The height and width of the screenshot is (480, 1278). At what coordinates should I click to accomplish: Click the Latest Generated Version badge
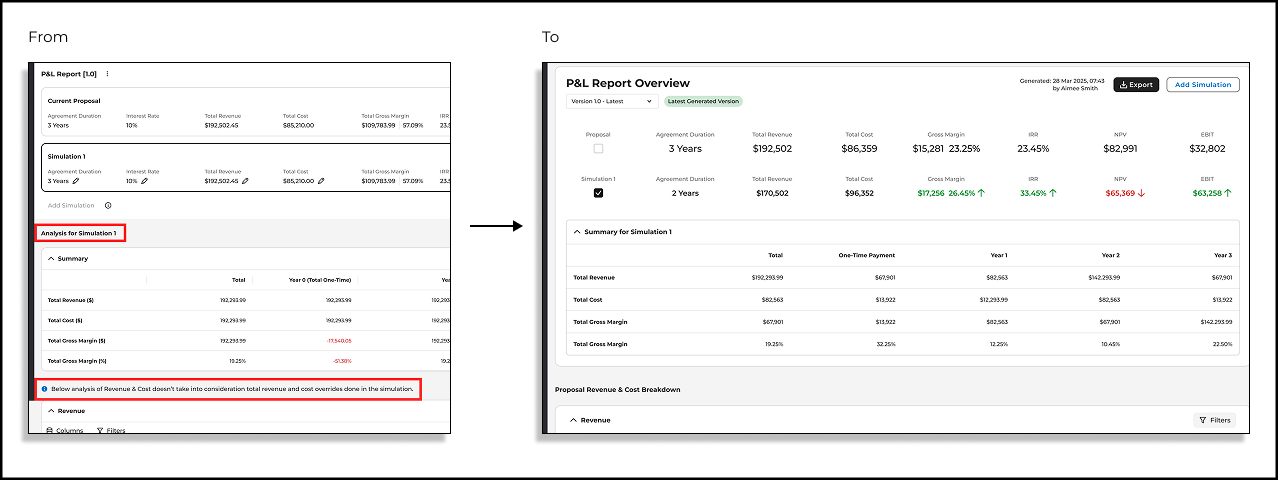pyautogui.click(x=703, y=101)
